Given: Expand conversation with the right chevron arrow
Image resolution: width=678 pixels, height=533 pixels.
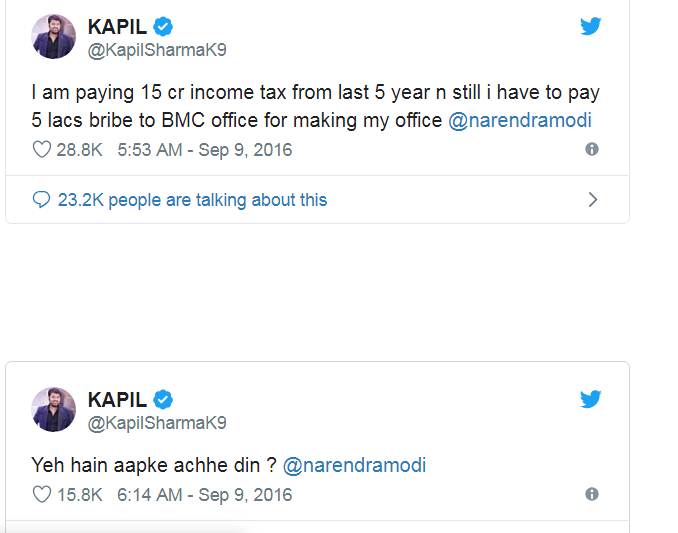Looking at the screenshot, I should pos(593,200).
